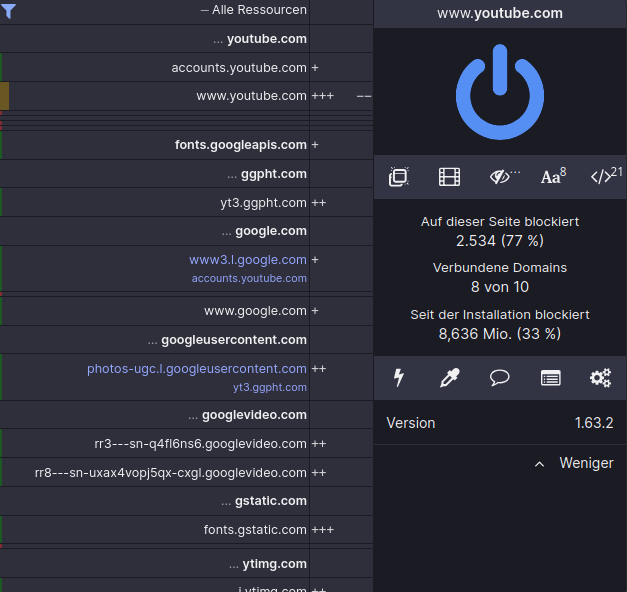
Task: Collapse panel with Weniger
Action: pos(574,463)
